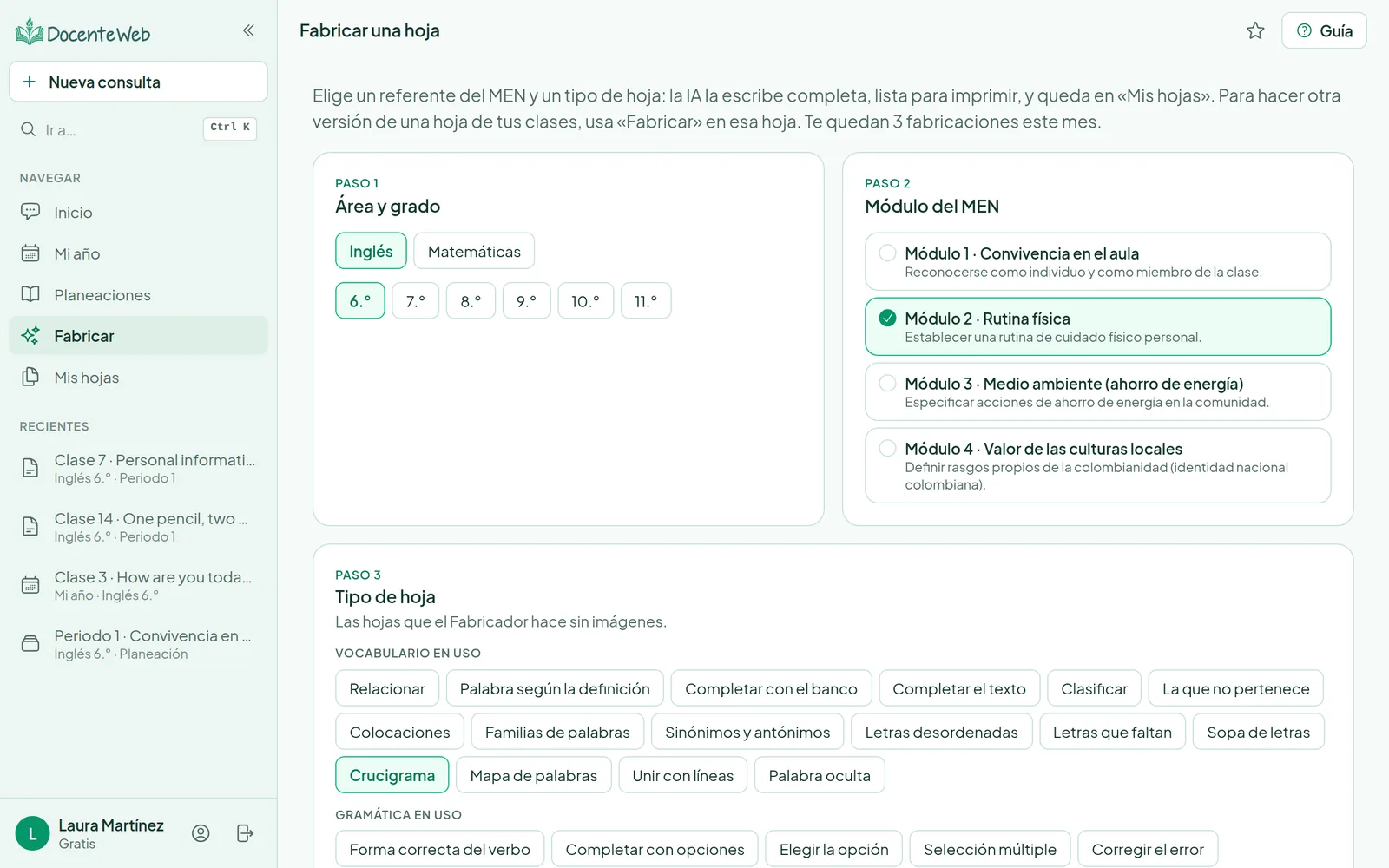The image size is (1389, 868).
Task: Pick Palabra según la definición
Action: pyautogui.click(x=555, y=688)
